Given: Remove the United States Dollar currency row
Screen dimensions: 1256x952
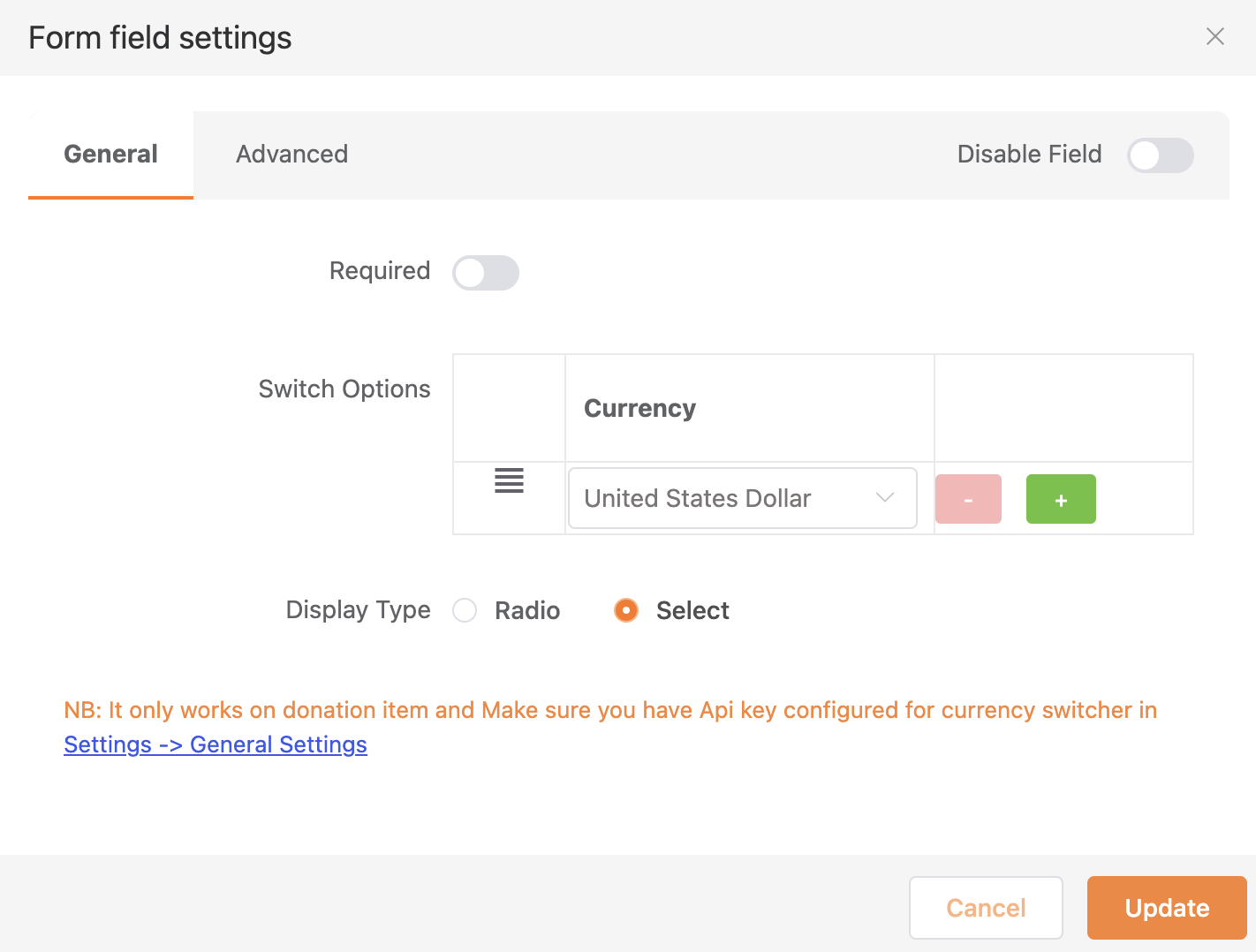Looking at the screenshot, I should pyautogui.click(x=968, y=498).
